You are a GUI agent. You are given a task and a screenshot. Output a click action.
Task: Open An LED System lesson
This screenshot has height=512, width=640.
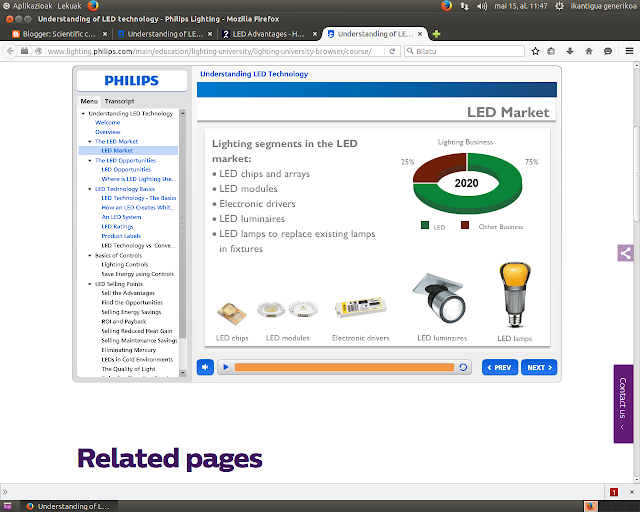click(x=121, y=217)
